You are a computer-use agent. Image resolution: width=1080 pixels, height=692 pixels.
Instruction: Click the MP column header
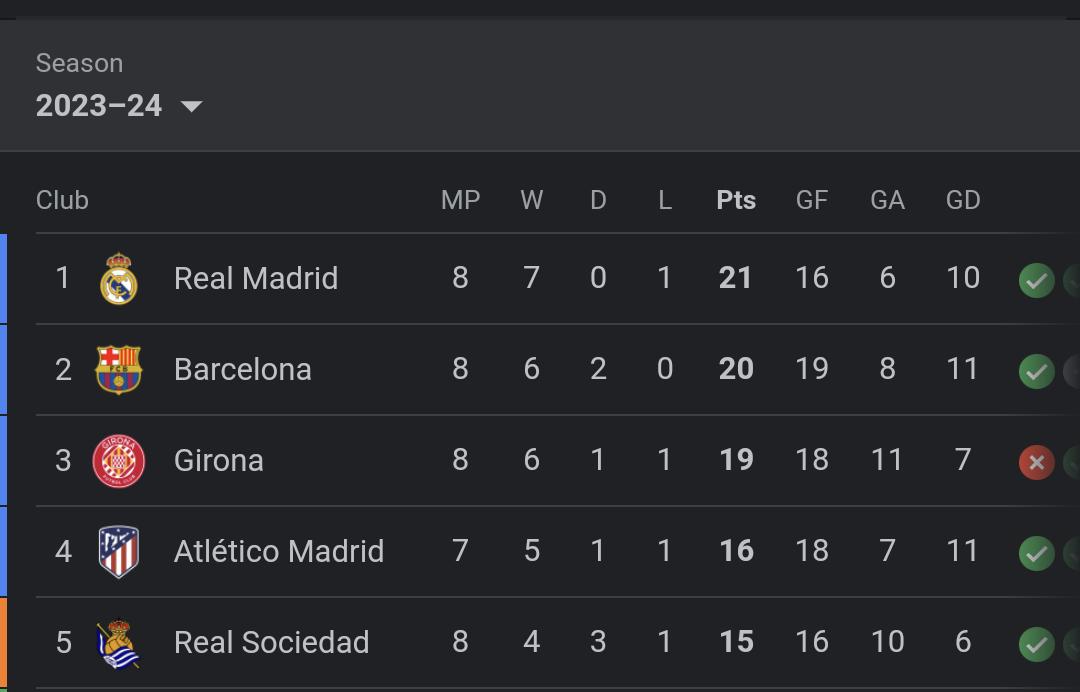(x=460, y=200)
